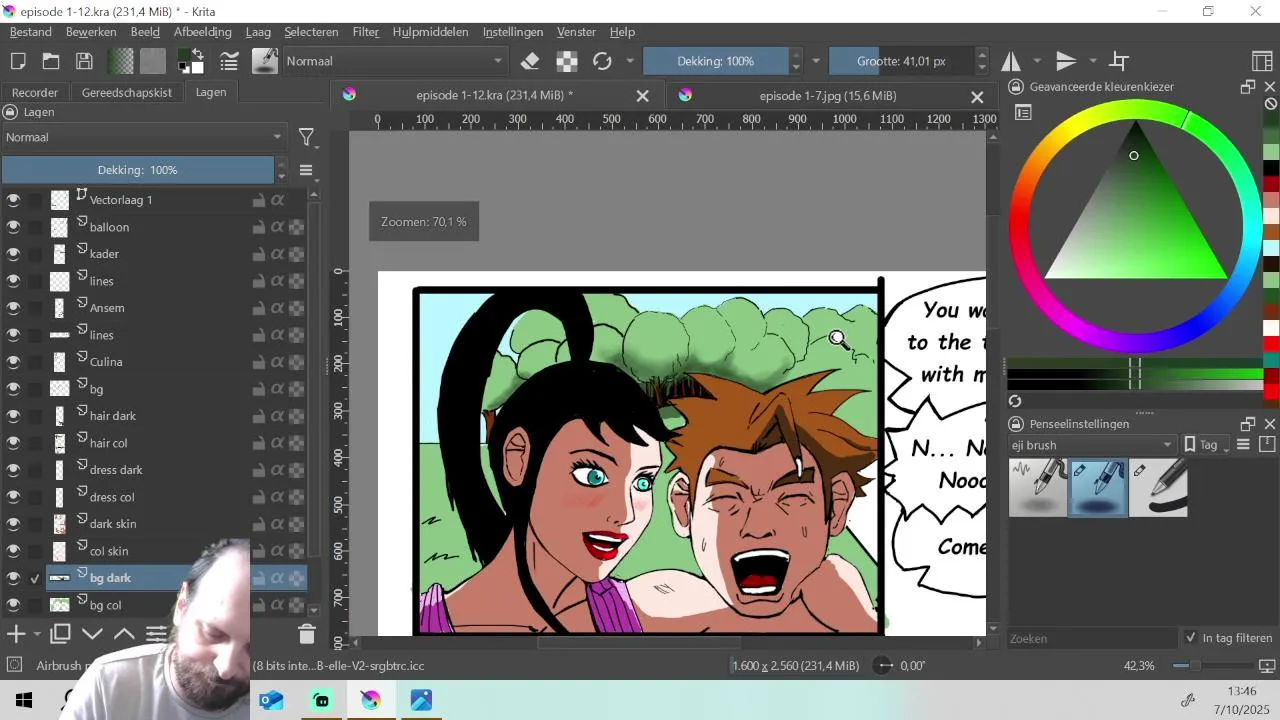Open layer filter funnel icon
Image resolution: width=1280 pixels, height=720 pixels.
(x=307, y=137)
